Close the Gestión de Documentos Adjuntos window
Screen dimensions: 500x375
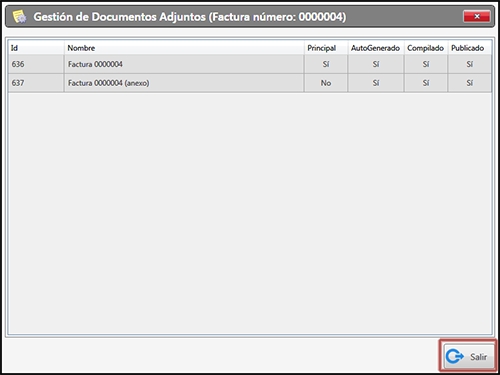tap(477, 16)
